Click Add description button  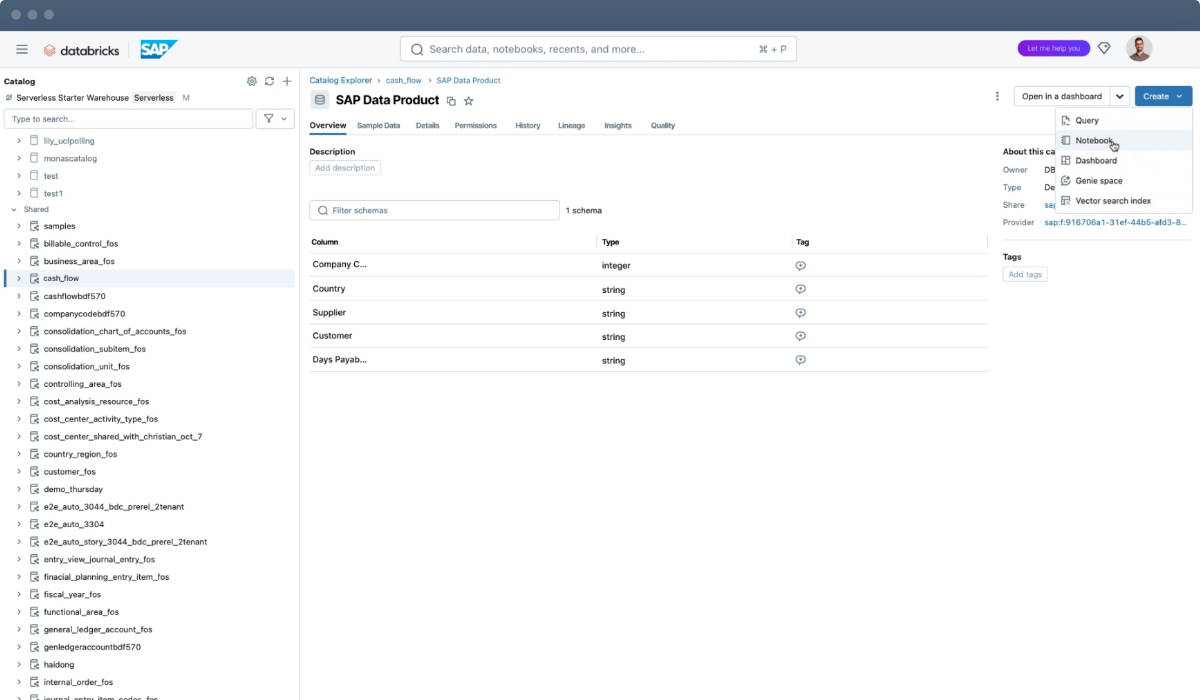click(x=345, y=168)
